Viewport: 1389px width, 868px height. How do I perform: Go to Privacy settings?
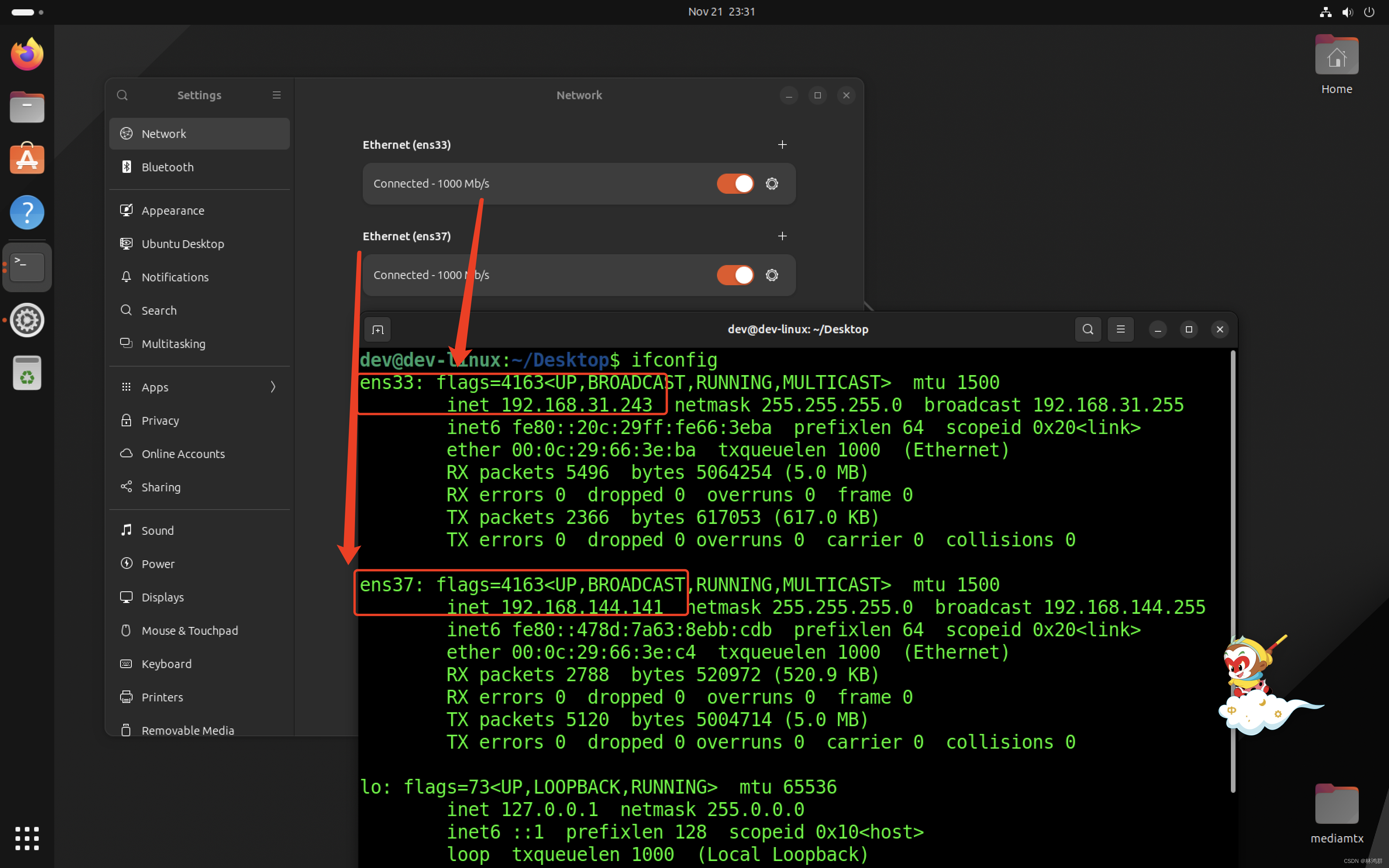[199, 420]
